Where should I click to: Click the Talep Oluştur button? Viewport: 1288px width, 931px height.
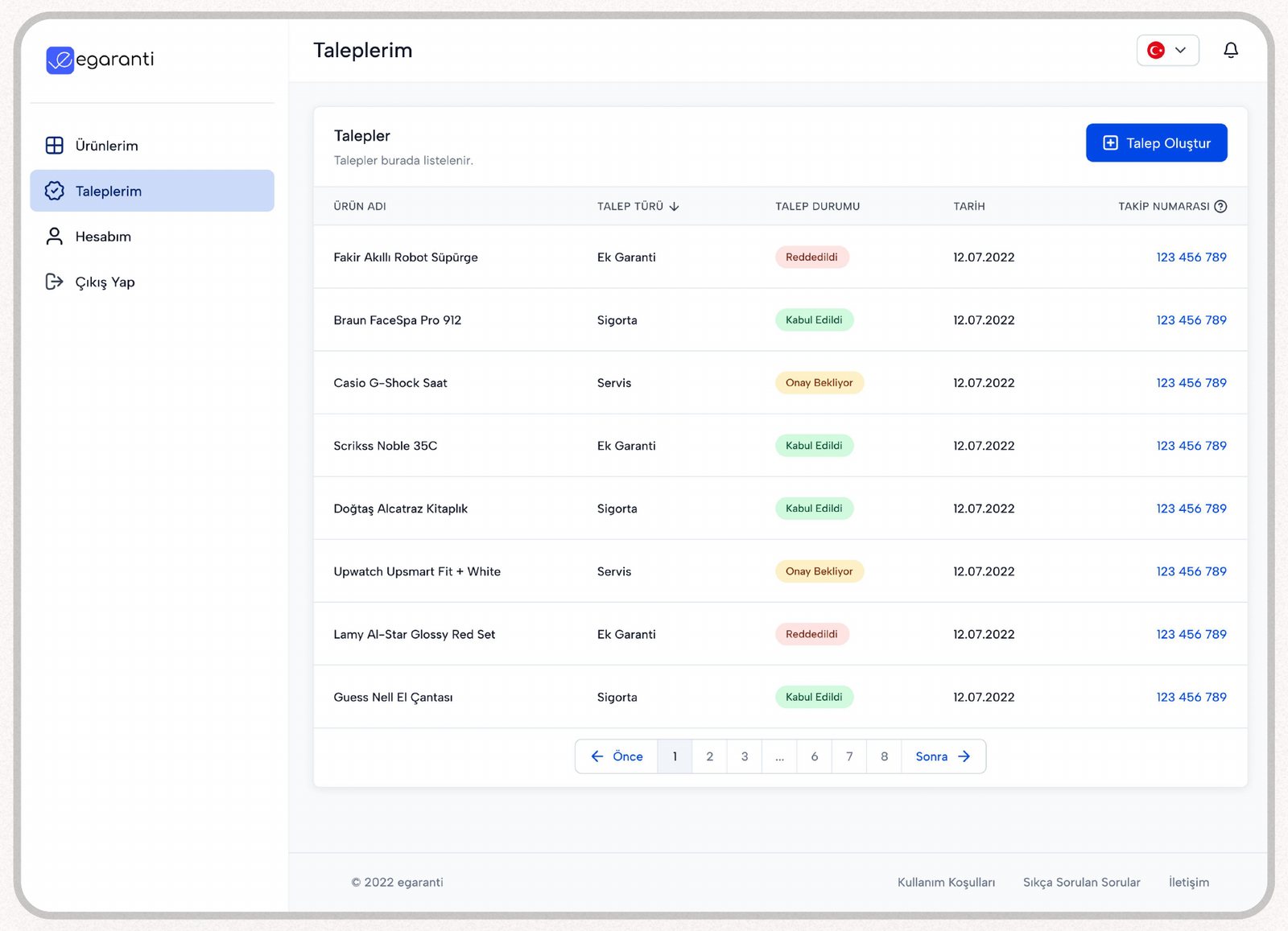pyautogui.click(x=1156, y=142)
